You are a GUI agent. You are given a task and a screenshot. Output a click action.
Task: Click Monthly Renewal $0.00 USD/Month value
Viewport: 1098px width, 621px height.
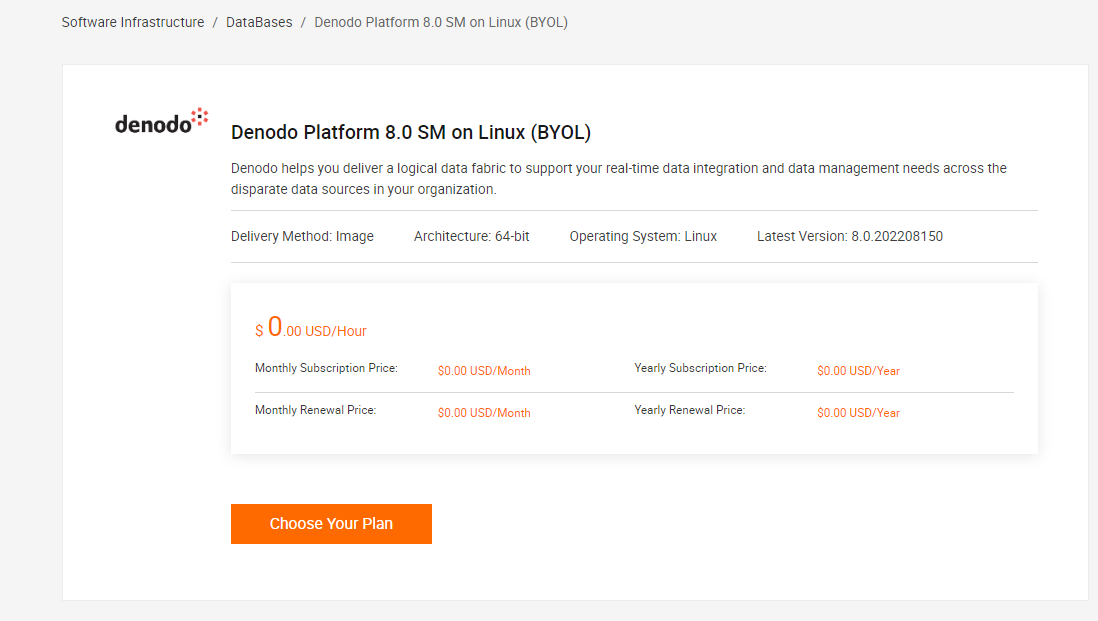(x=484, y=413)
